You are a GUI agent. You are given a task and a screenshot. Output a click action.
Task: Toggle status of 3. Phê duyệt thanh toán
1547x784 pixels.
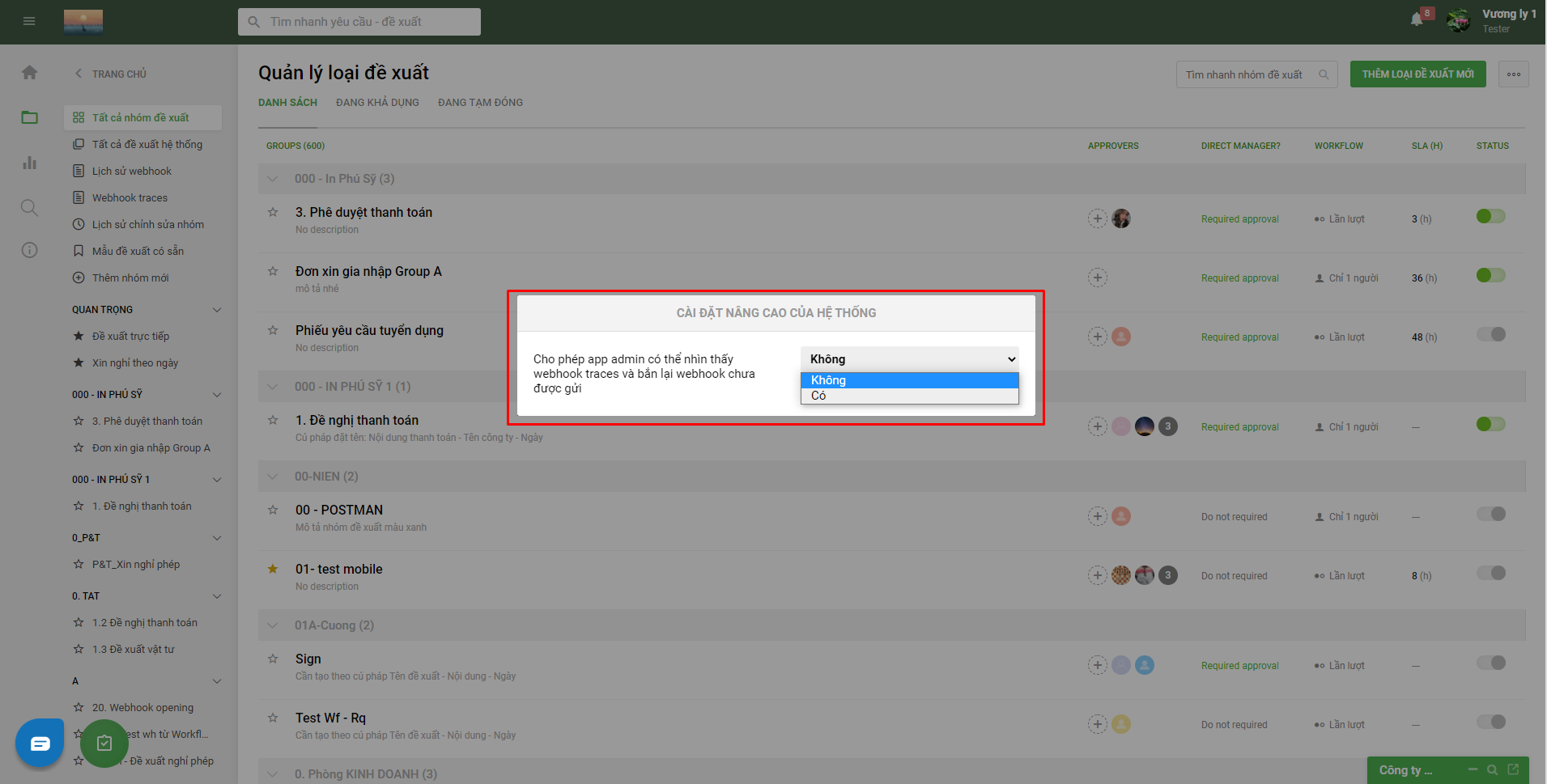click(x=1490, y=216)
